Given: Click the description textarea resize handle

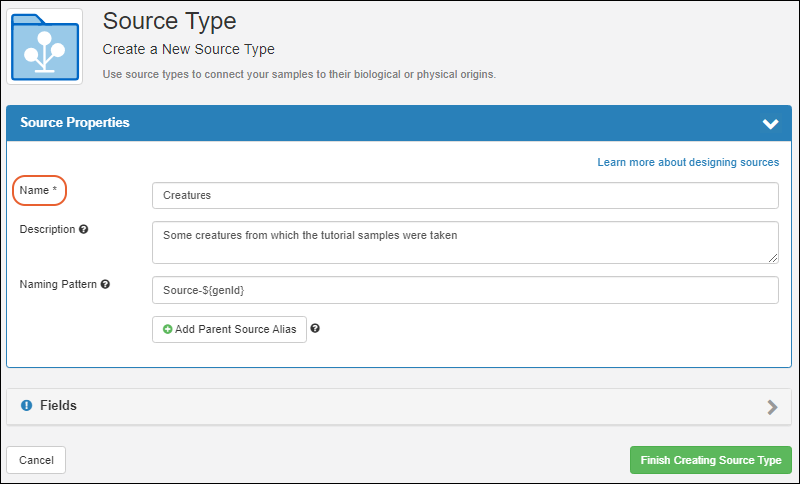Looking at the screenshot, I should click(x=773, y=258).
